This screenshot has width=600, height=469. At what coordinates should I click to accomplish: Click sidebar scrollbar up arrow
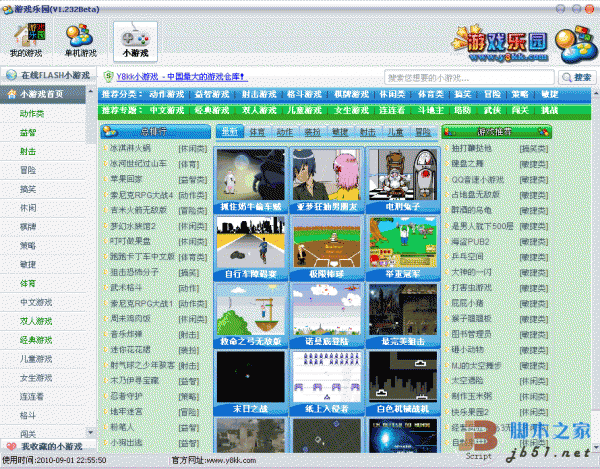point(91,91)
